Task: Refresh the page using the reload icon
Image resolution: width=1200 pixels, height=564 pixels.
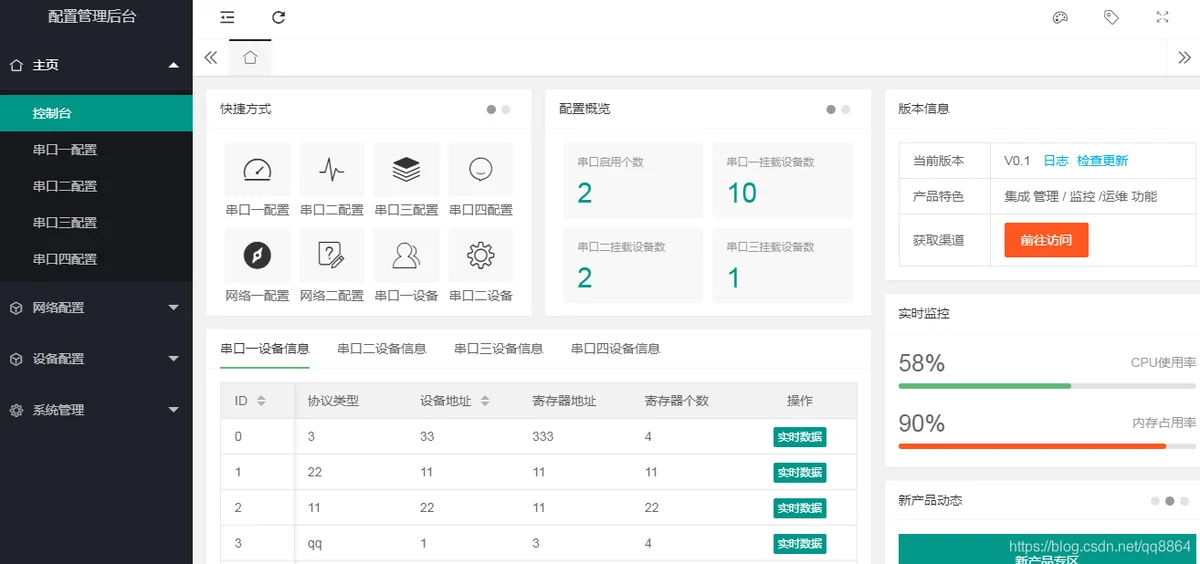Action: pos(279,17)
